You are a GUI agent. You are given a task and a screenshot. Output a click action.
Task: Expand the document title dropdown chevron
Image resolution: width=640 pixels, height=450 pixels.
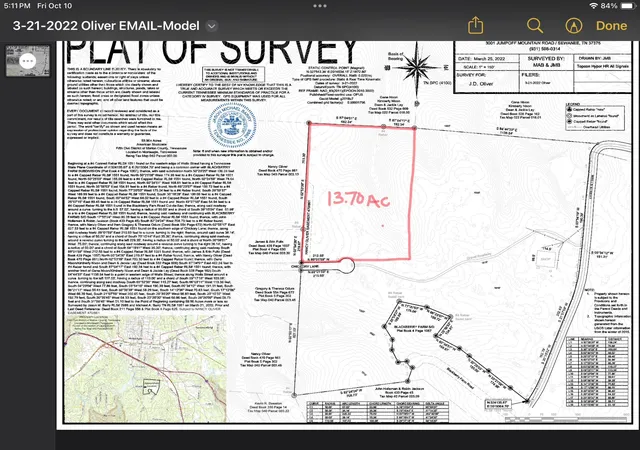pyautogui.click(x=211, y=26)
